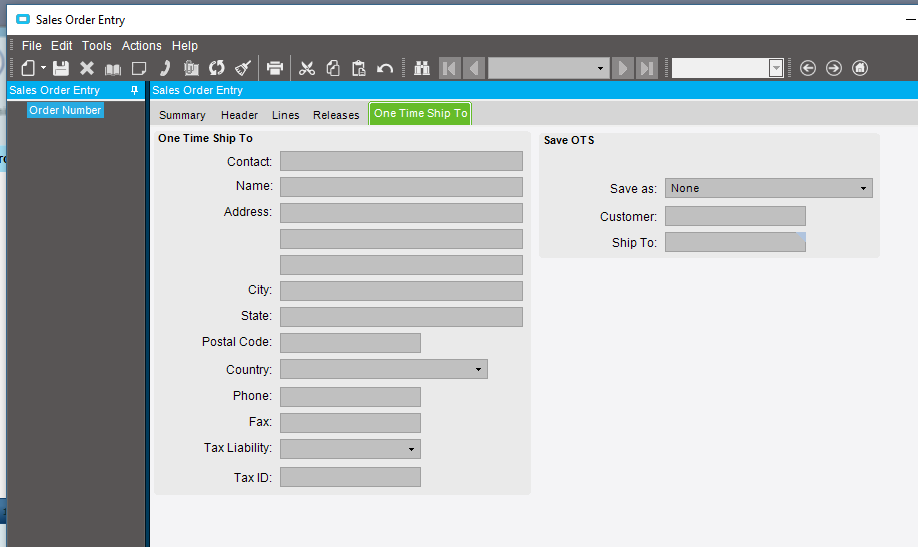
Task: Open the Help menu
Action: pyautogui.click(x=185, y=46)
